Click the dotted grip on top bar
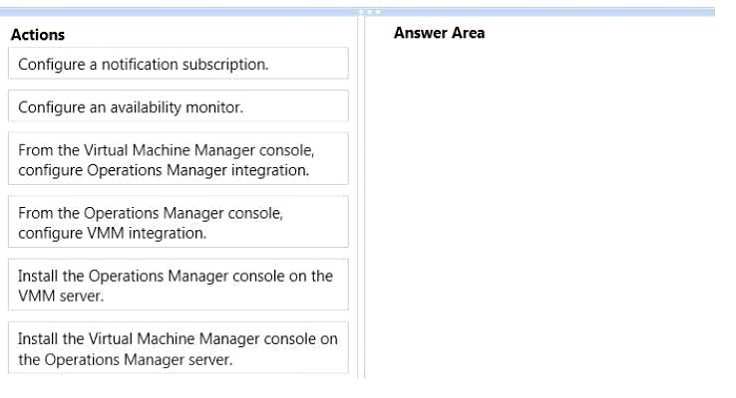Image resolution: width=736 pixels, height=398 pixels. tap(370, 12)
